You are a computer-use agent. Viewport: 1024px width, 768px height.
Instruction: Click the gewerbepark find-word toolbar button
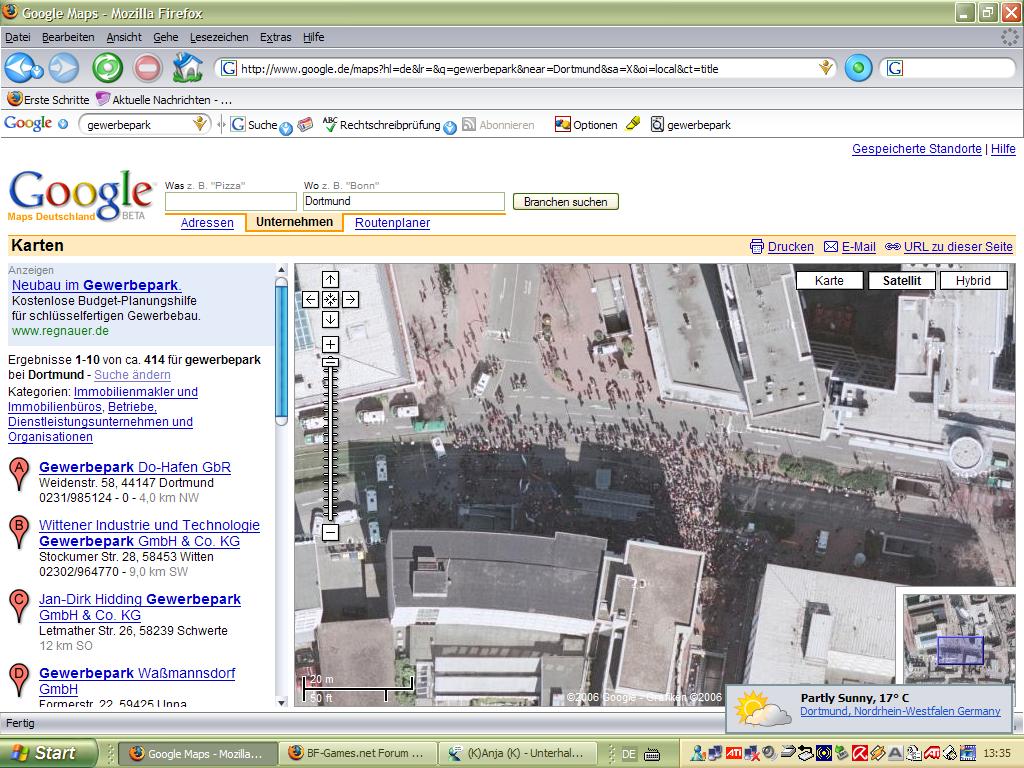tap(691, 124)
